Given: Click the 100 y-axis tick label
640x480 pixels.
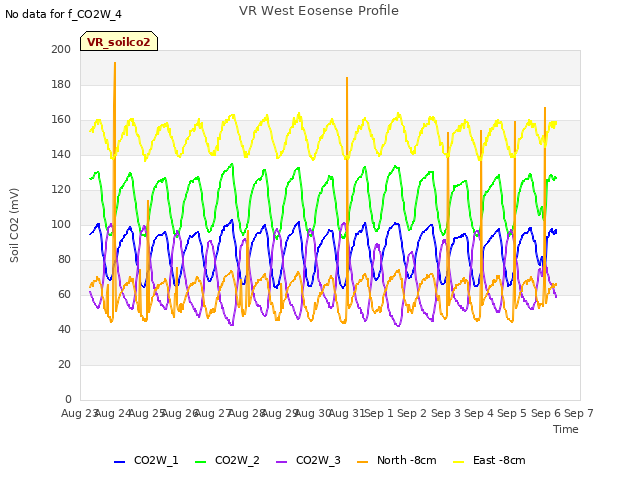Looking at the screenshot, I should click(61, 224).
